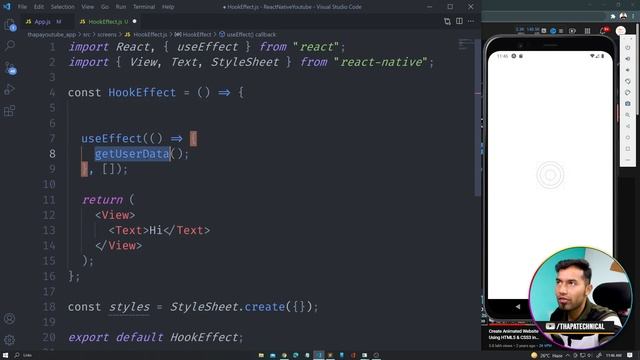Open the View menu
Viewport: 640px width, 360px height.
pyautogui.click(x=87, y=7)
